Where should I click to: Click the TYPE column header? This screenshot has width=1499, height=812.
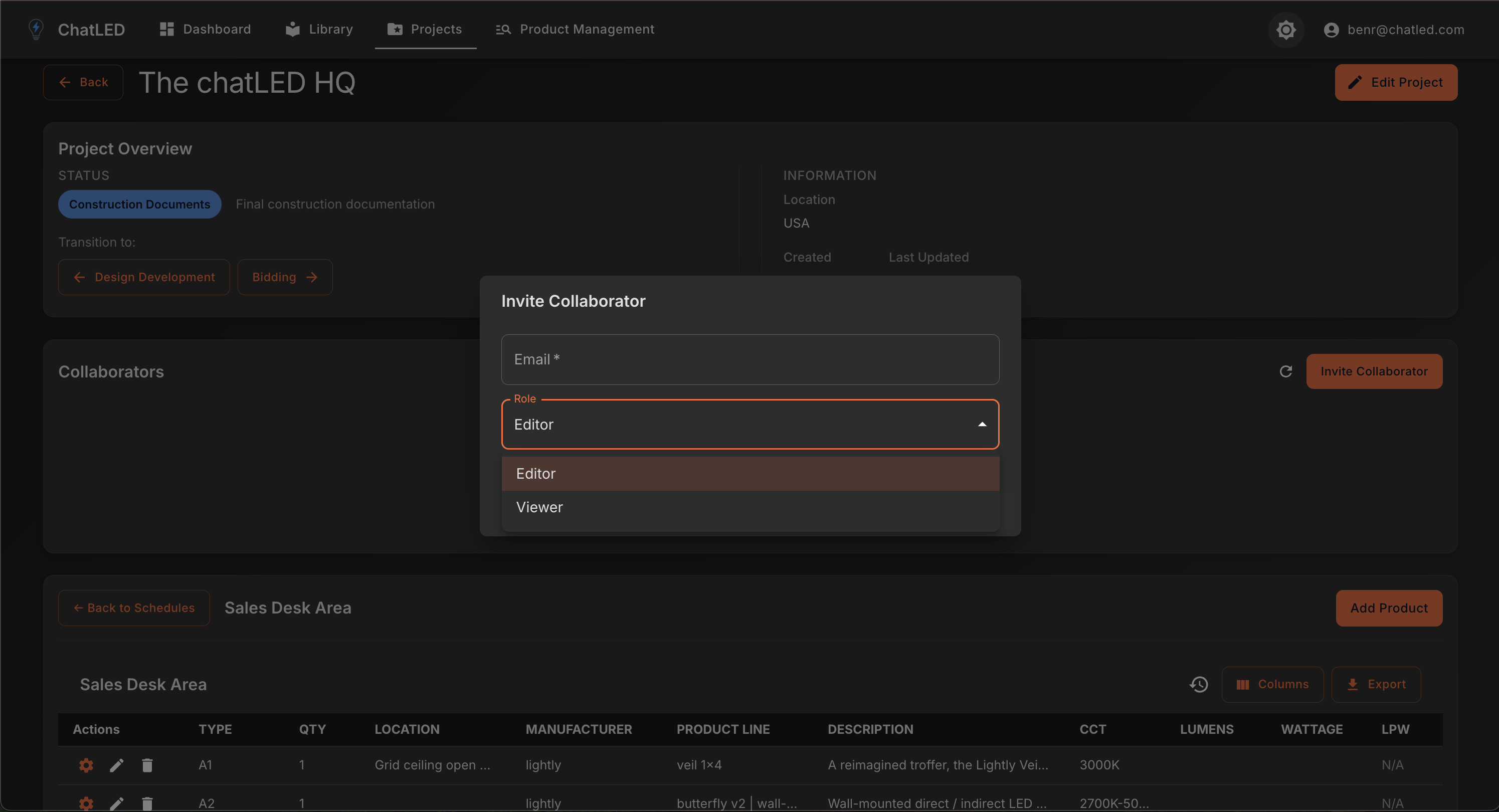click(215, 729)
